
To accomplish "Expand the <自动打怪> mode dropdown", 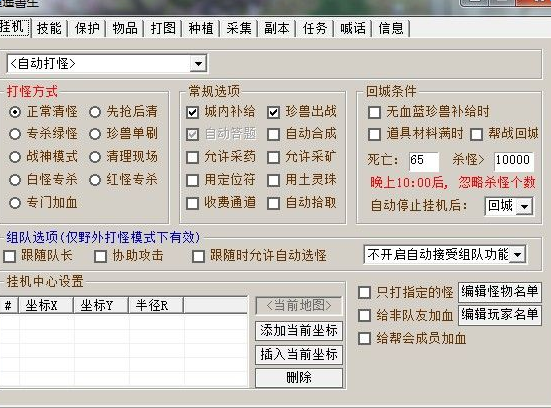I will [x=198, y=64].
